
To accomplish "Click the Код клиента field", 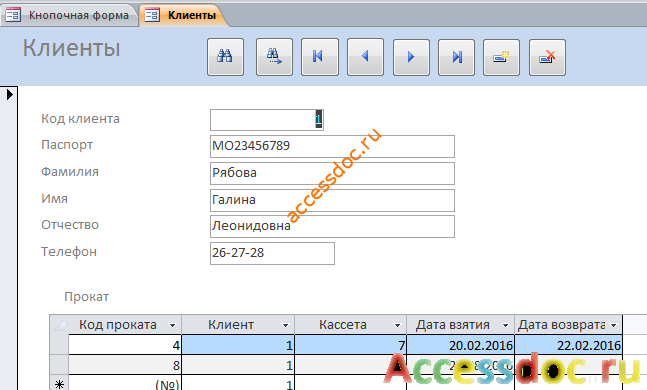I will [x=267, y=120].
